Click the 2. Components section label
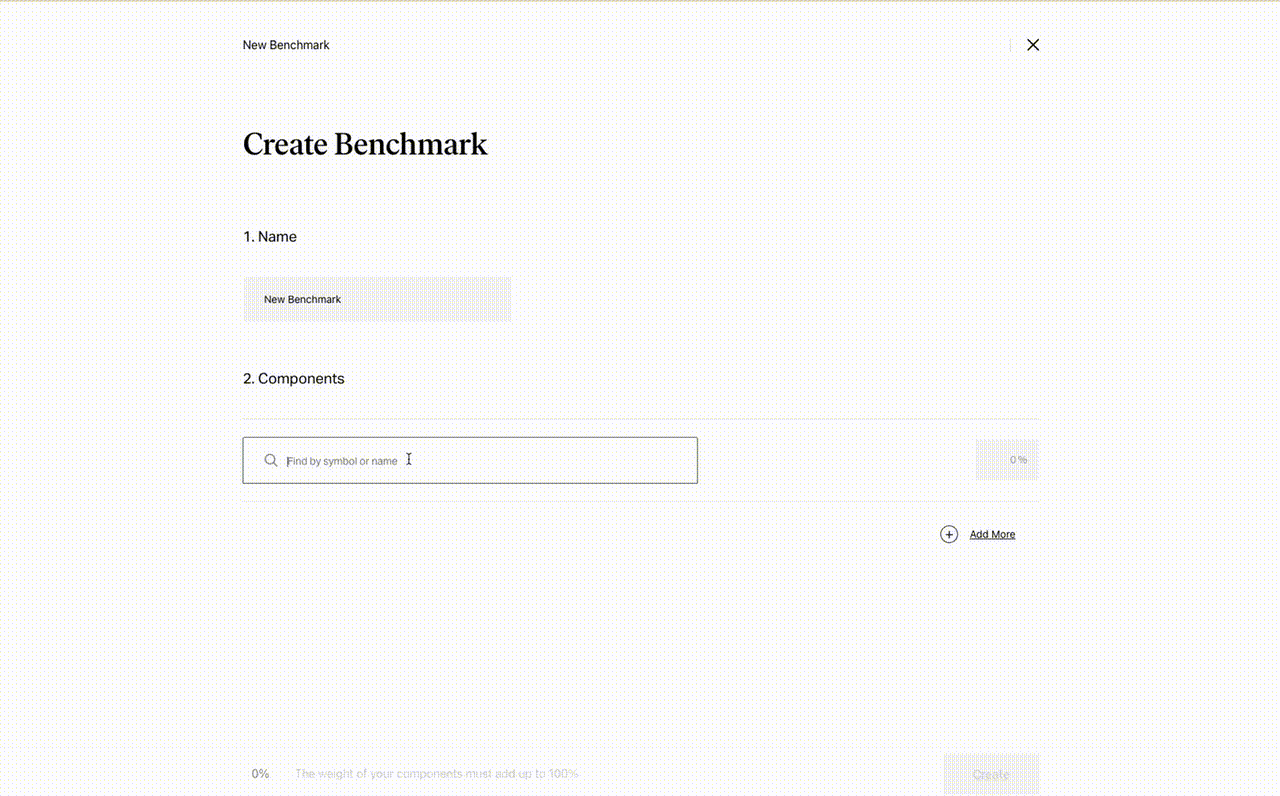The image size is (1280, 796). [294, 379]
